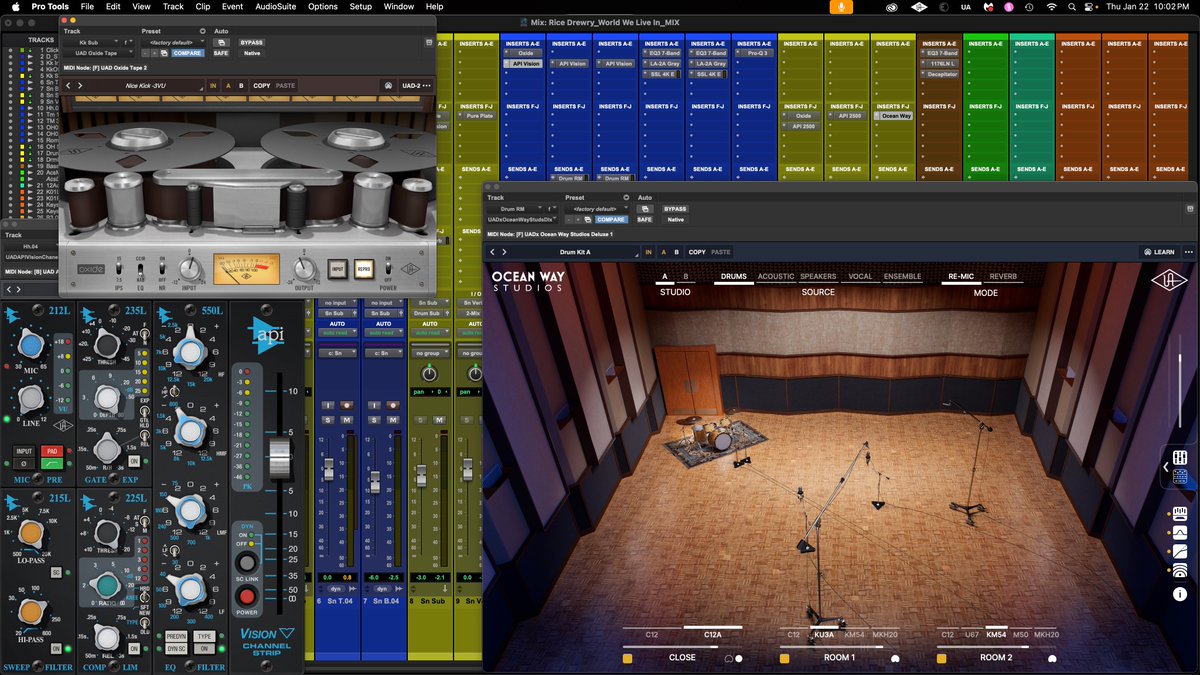
Task: Click the API Vision SC LINK button
Action: [246, 563]
